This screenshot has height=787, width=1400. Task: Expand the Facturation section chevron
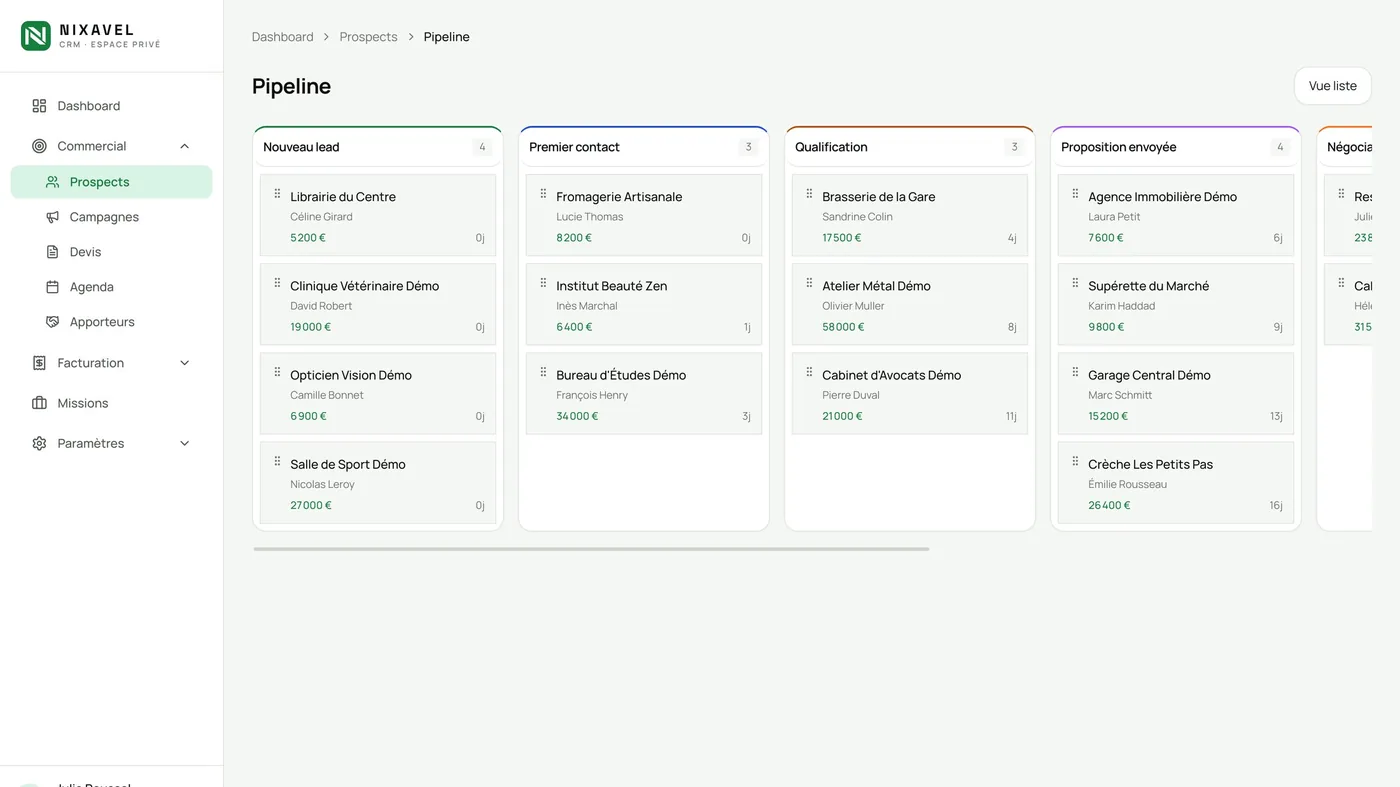click(x=184, y=363)
